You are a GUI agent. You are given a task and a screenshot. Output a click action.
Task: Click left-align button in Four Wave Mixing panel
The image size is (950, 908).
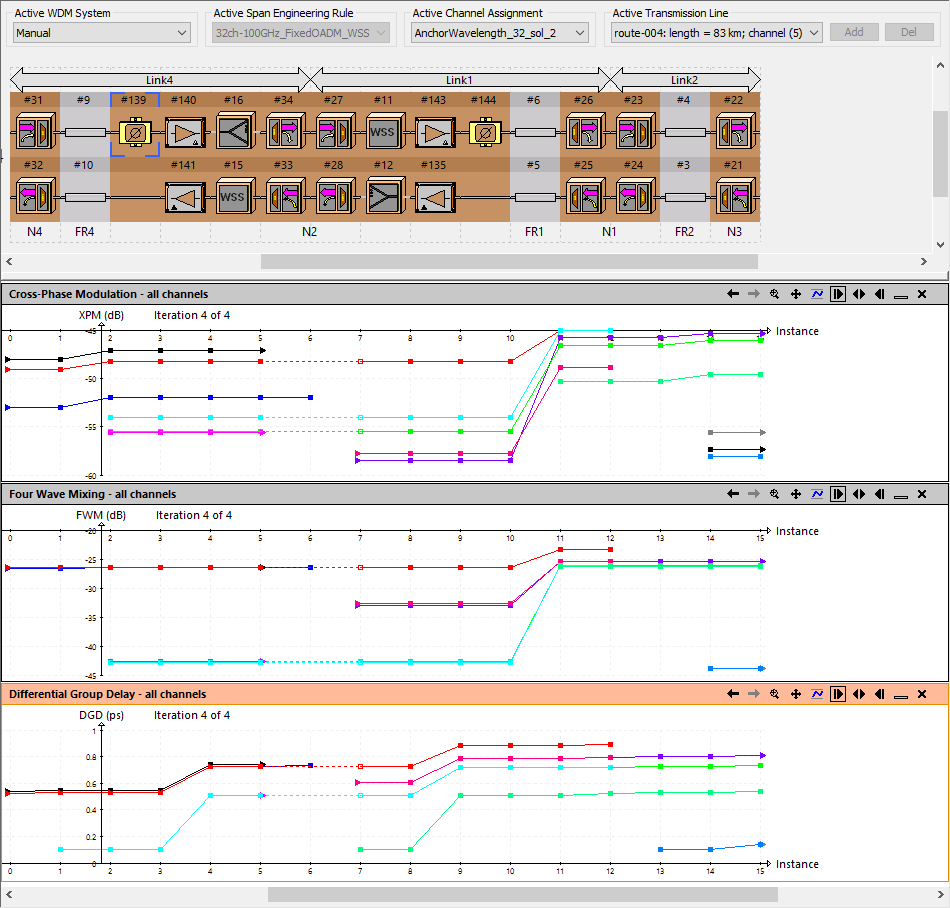[x=880, y=494]
